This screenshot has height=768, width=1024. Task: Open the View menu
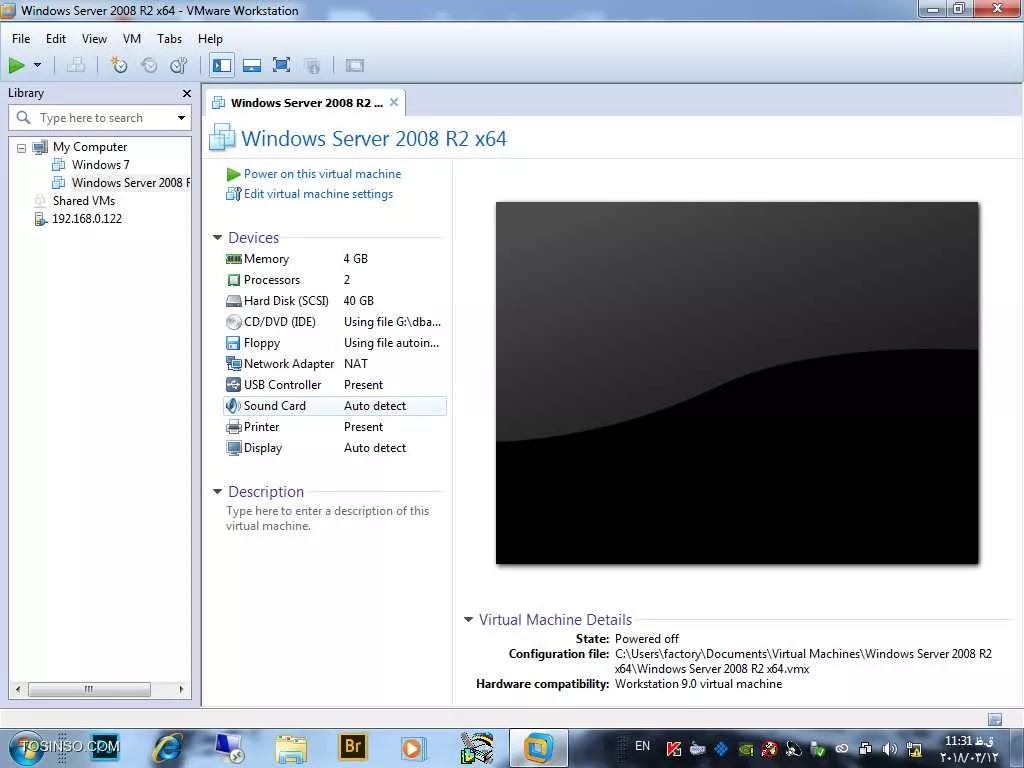[94, 39]
